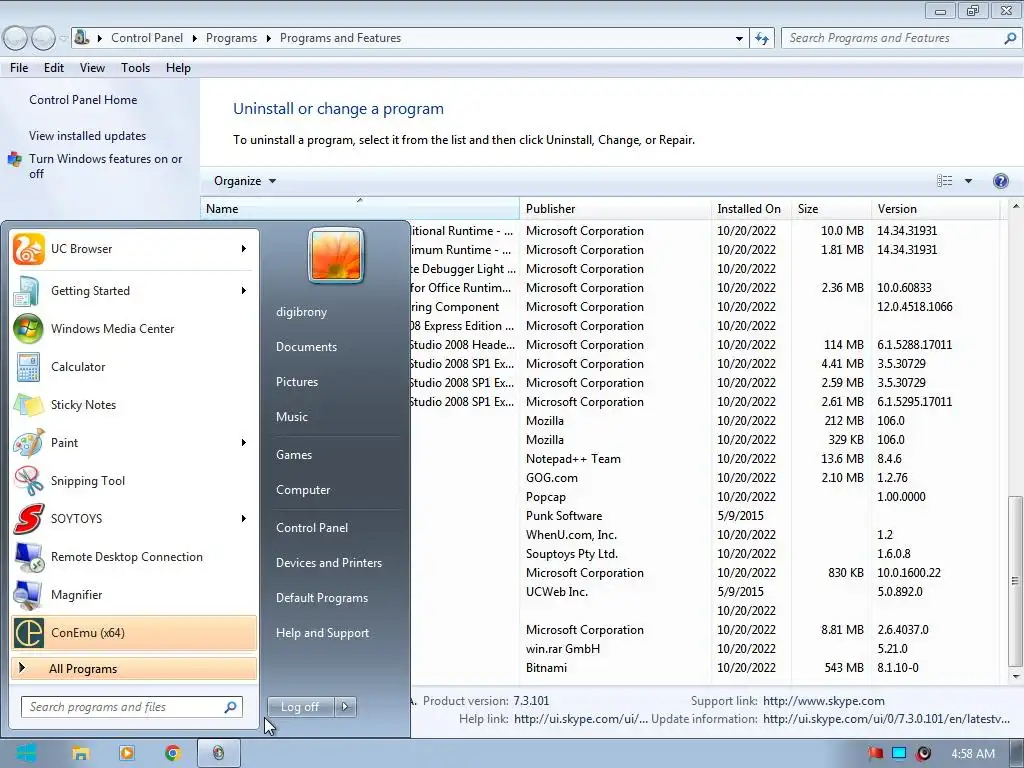
Task: Open the digibrony user folder
Action: (301, 312)
